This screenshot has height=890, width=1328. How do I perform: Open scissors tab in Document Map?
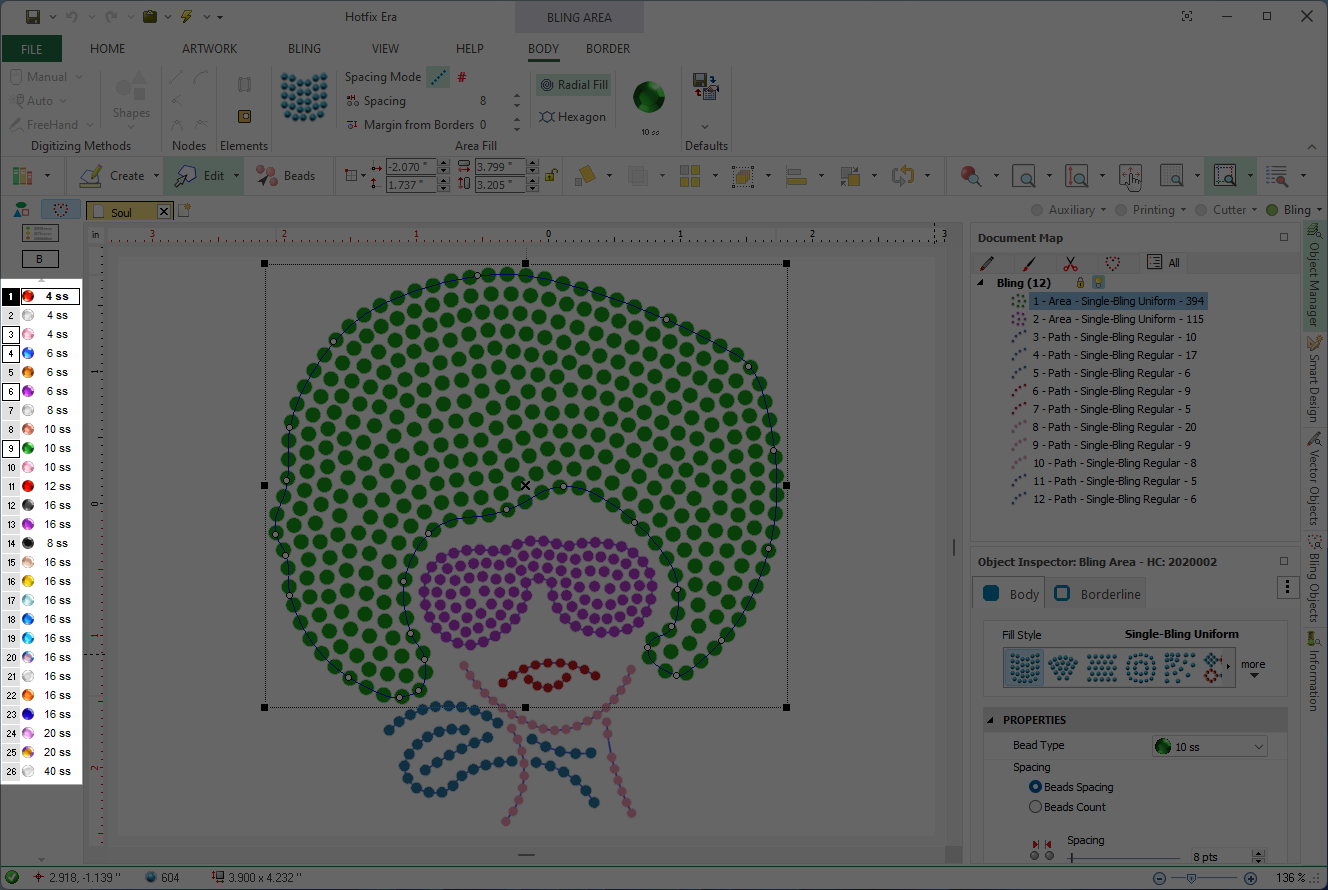coord(1070,263)
